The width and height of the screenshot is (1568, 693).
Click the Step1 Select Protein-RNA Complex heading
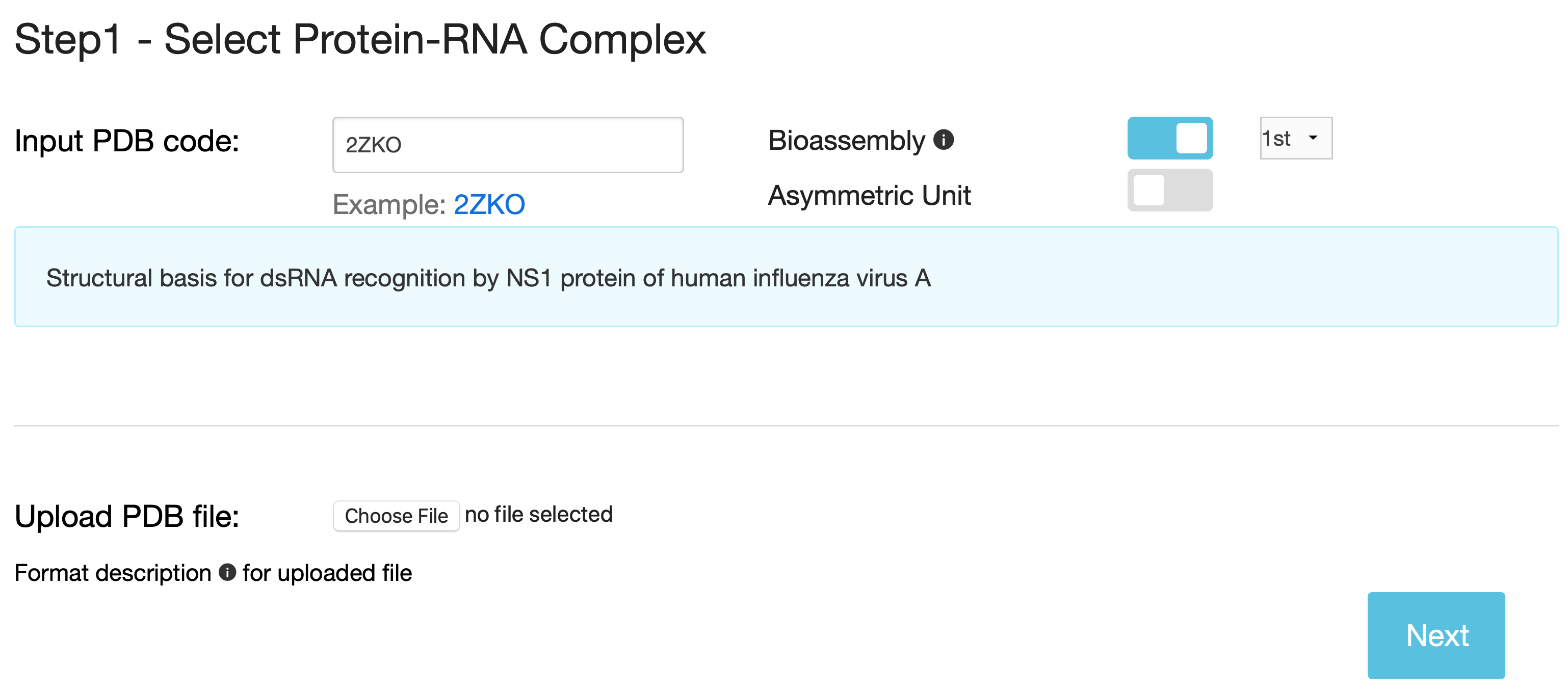click(360, 40)
